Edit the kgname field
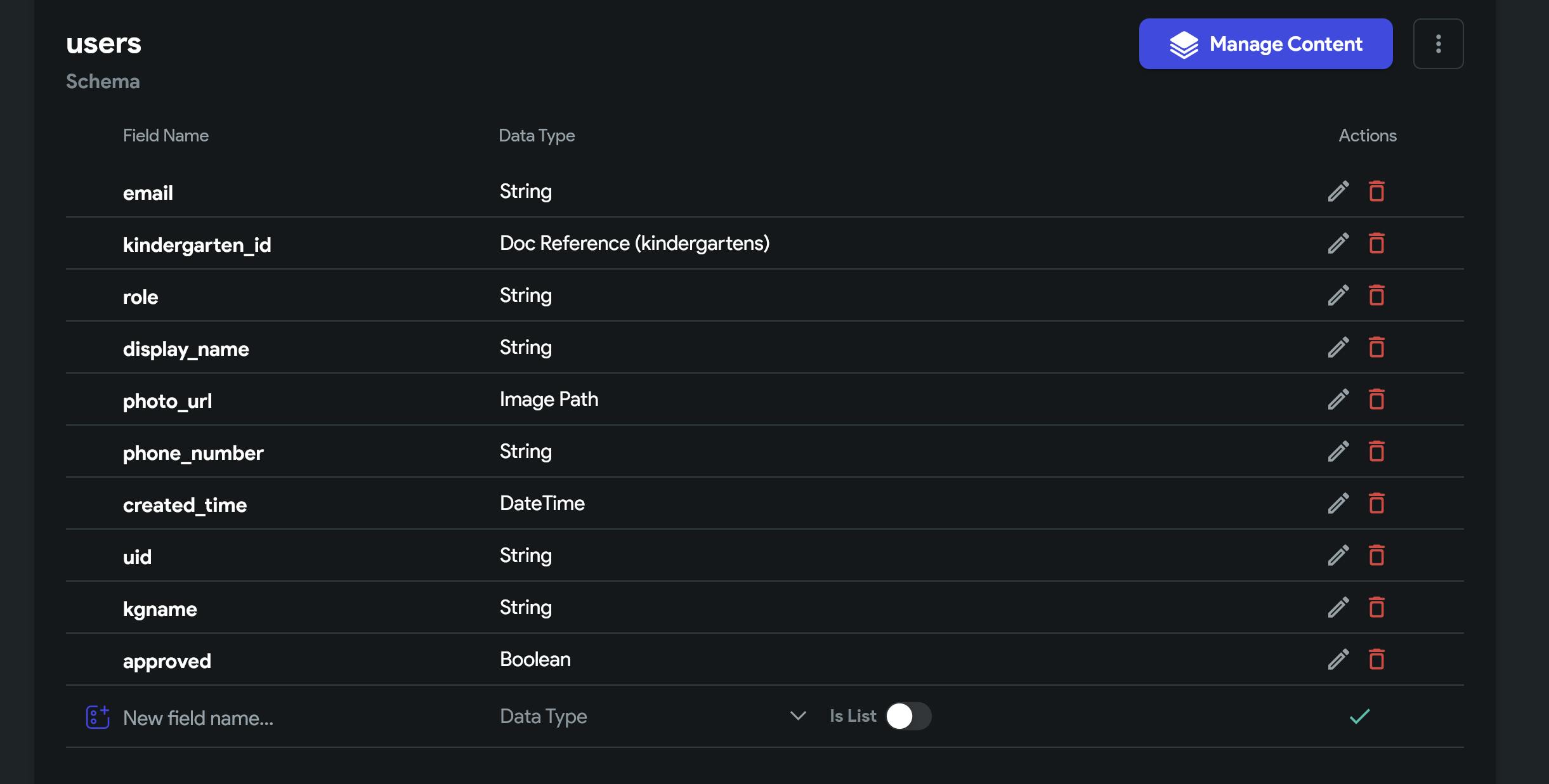Image resolution: width=1549 pixels, height=784 pixels. click(x=1338, y=608)
